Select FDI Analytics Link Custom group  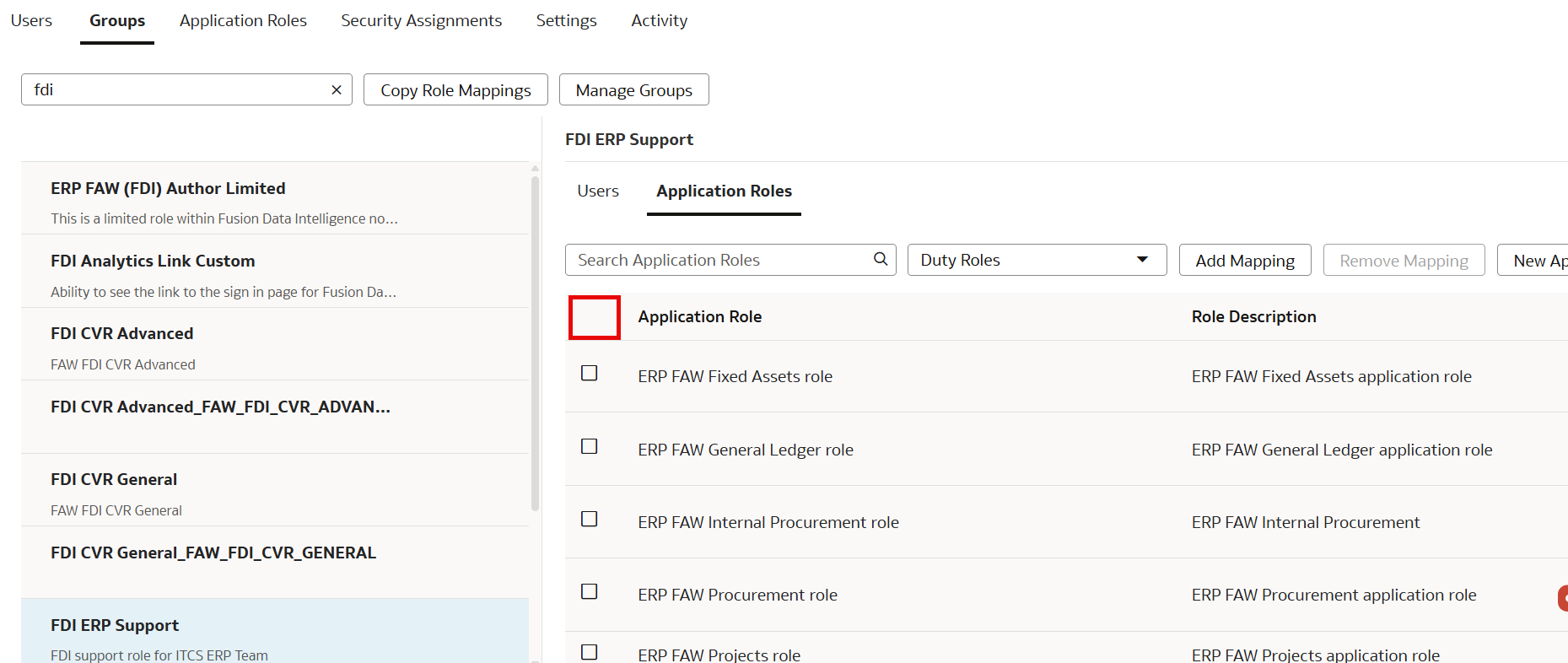pos(275,272)
